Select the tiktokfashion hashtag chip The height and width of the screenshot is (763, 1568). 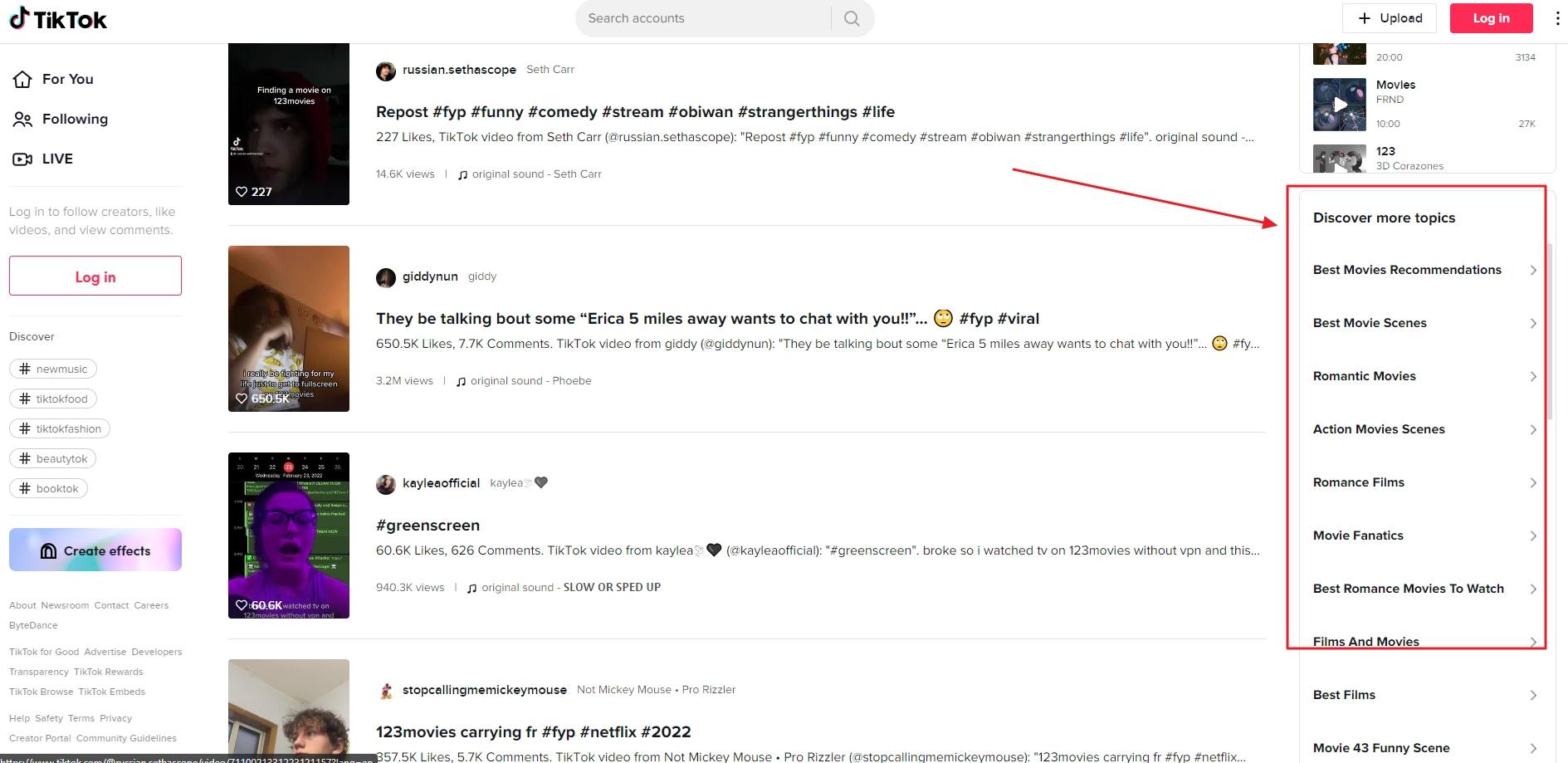60,428
